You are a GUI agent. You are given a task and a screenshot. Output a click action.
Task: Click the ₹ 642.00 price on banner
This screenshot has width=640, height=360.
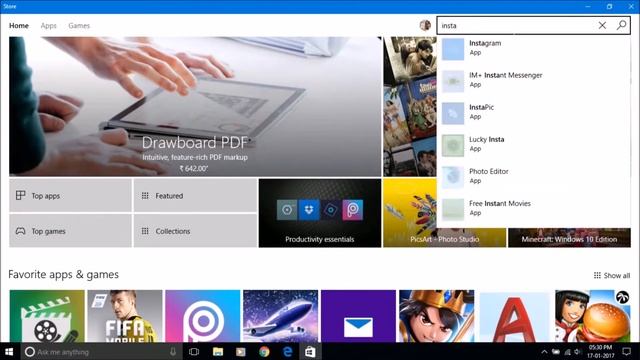(x=193, y=168)
